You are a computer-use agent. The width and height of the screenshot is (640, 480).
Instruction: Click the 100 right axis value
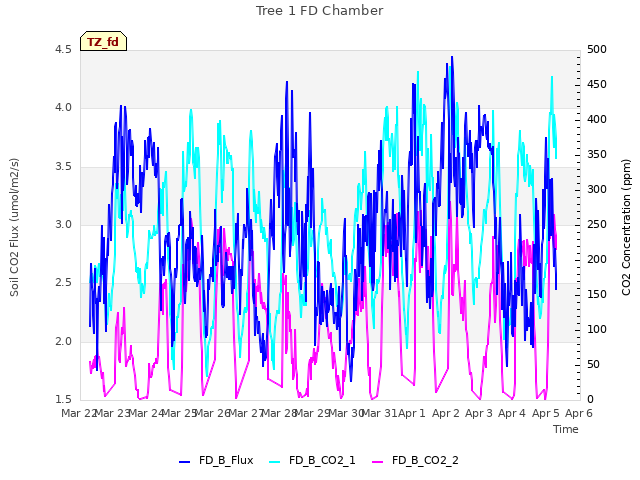click(x=597, y=330)
